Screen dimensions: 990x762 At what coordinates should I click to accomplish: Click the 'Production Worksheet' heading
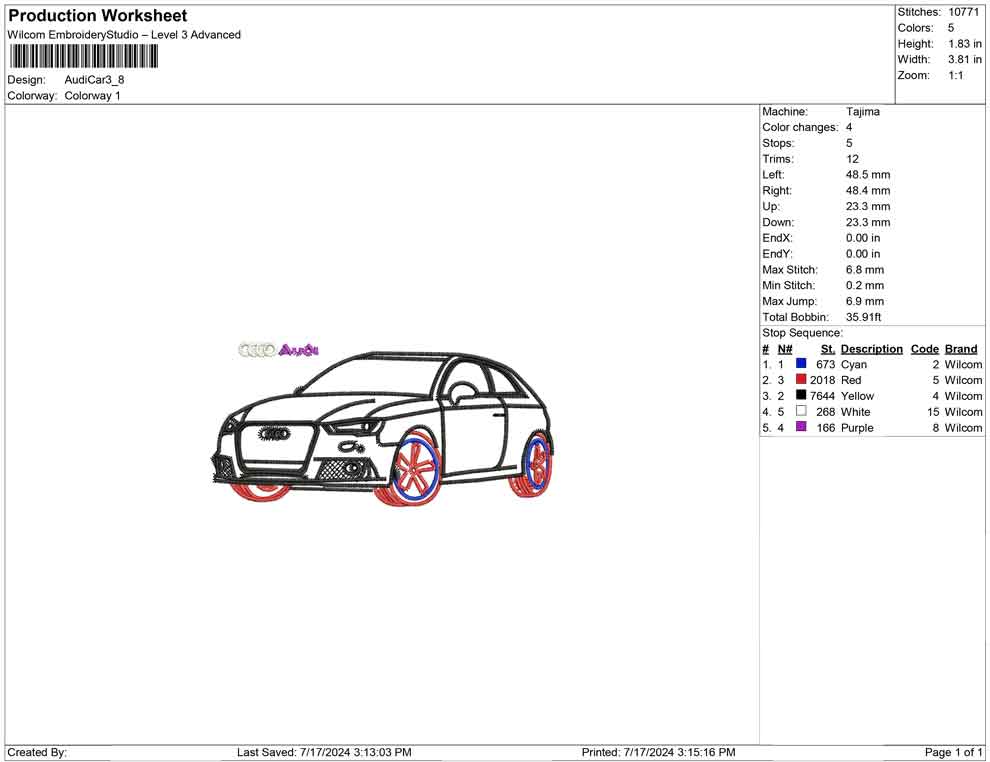(97, 16)
